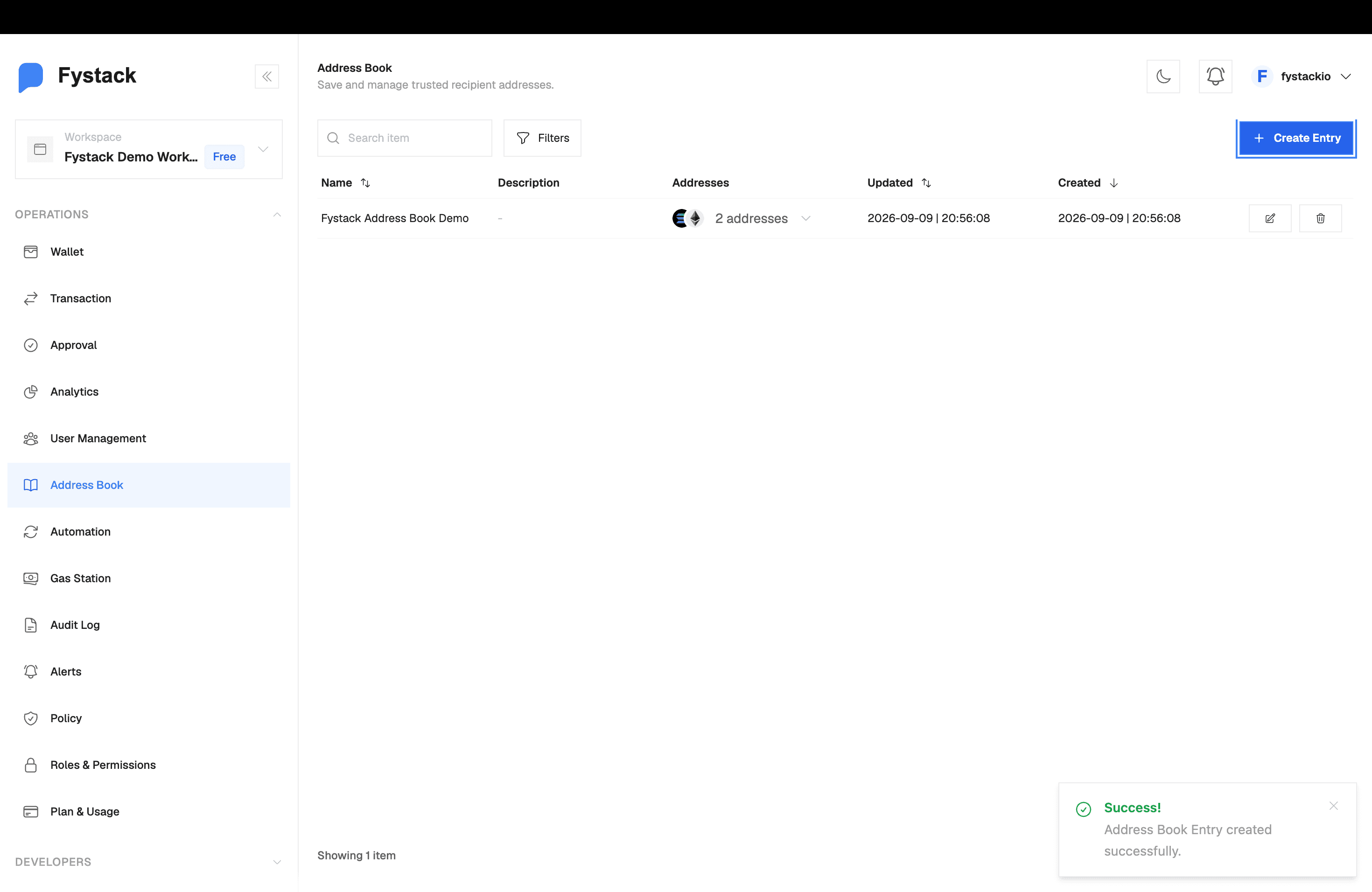Dismiss the Success notification toast

1333,806
